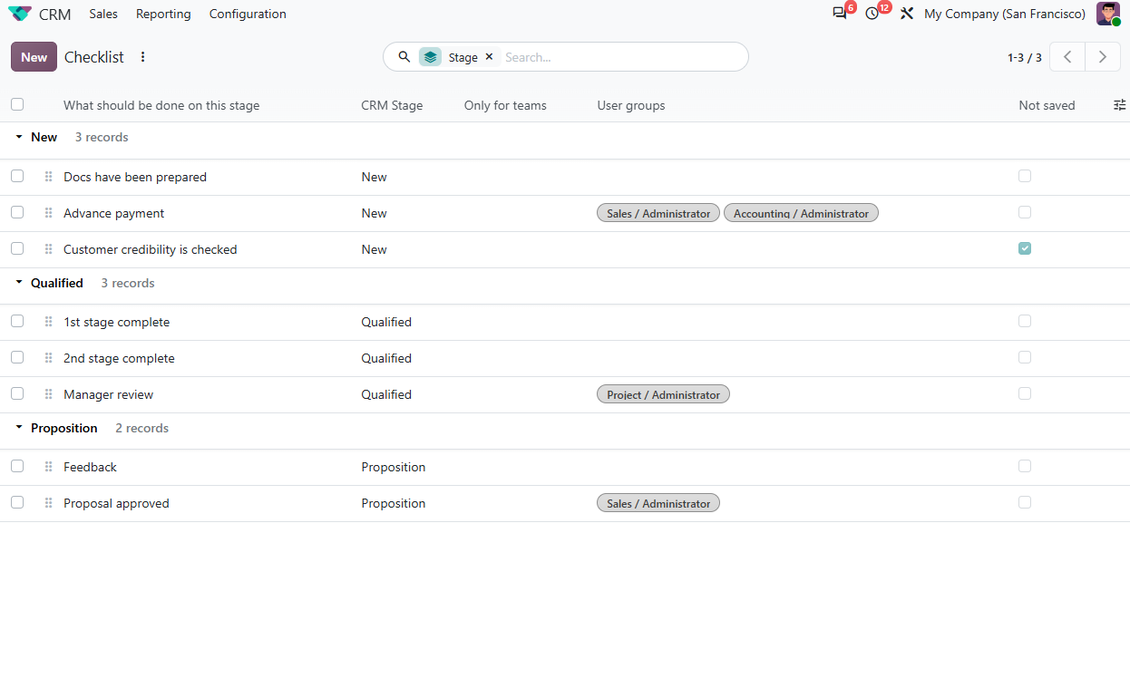Open the Manager review record

tap(108, 394)
